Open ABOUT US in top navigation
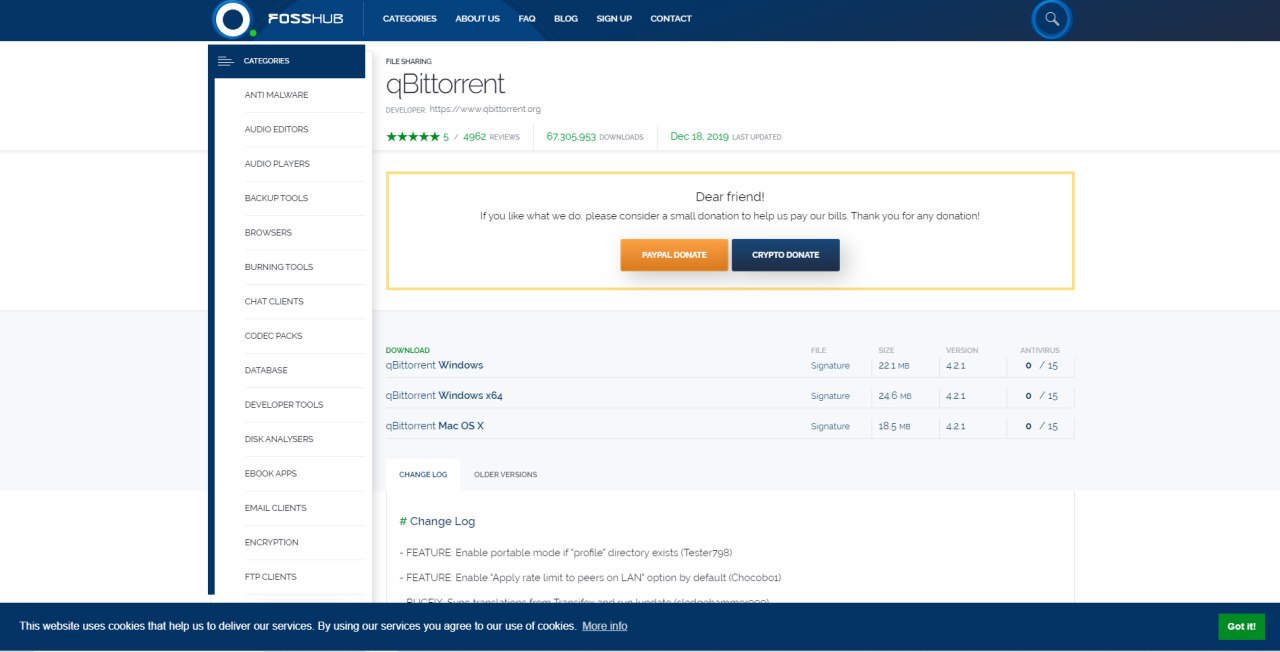 click(477, 19)
